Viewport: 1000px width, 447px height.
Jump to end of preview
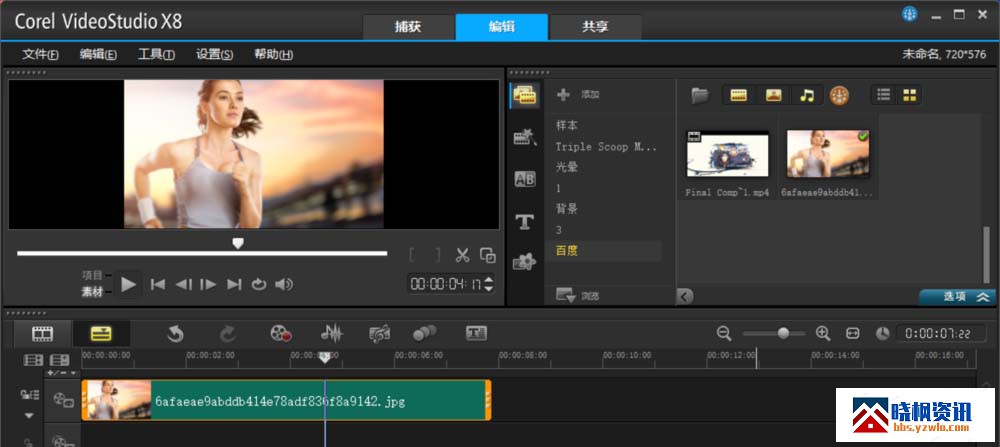pos(235,284)
